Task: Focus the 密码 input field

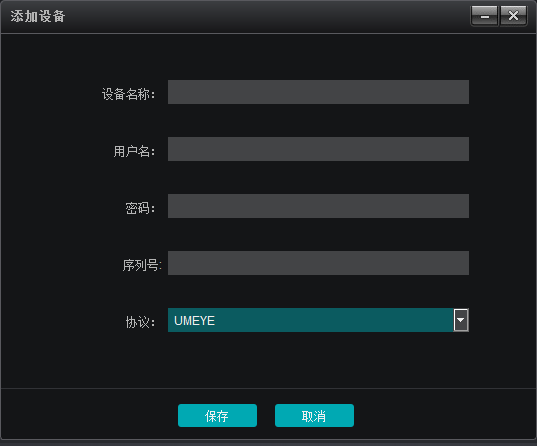Action: click(x=318, y=206)
